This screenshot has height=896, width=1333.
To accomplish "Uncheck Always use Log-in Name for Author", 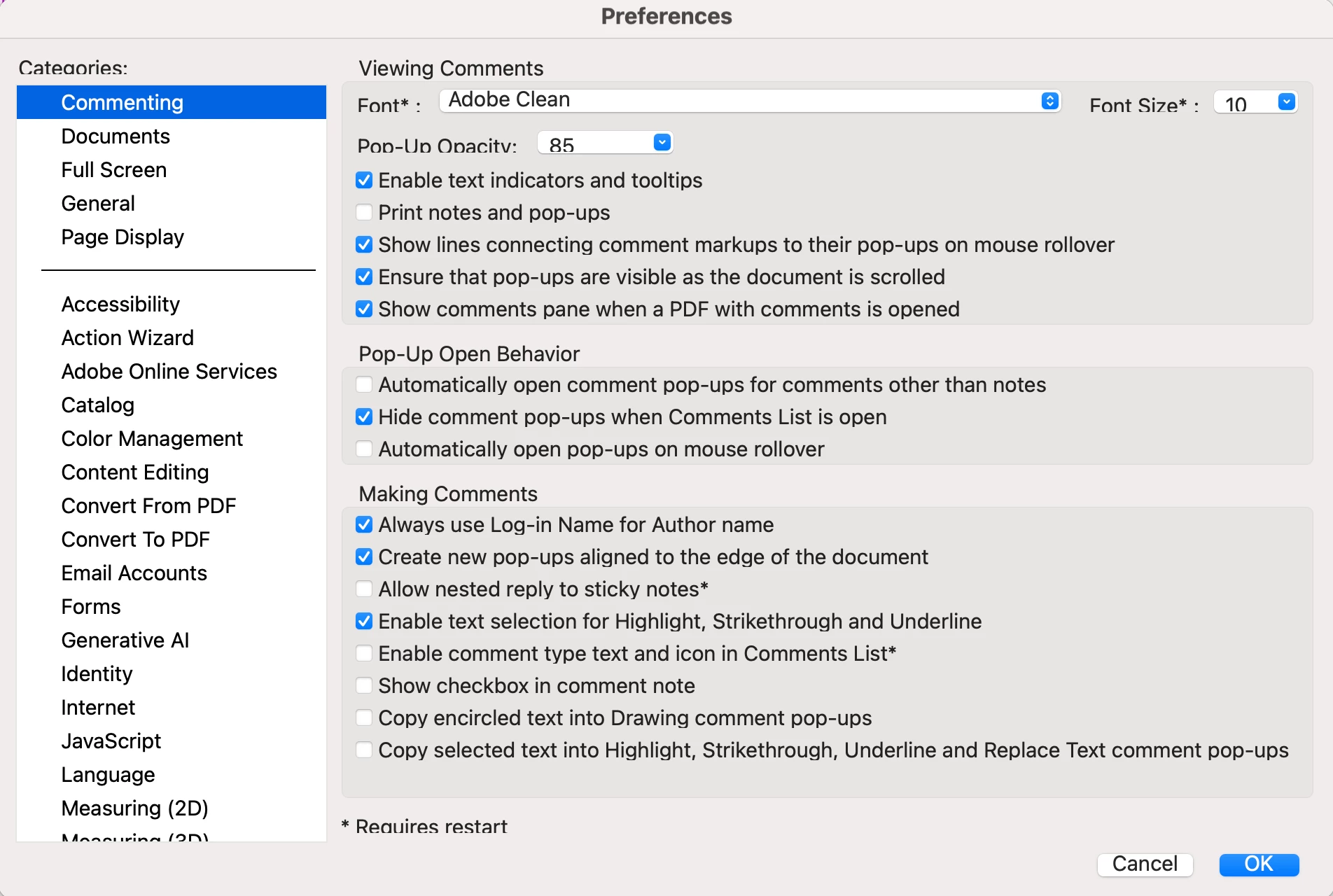I will [364, 525].
